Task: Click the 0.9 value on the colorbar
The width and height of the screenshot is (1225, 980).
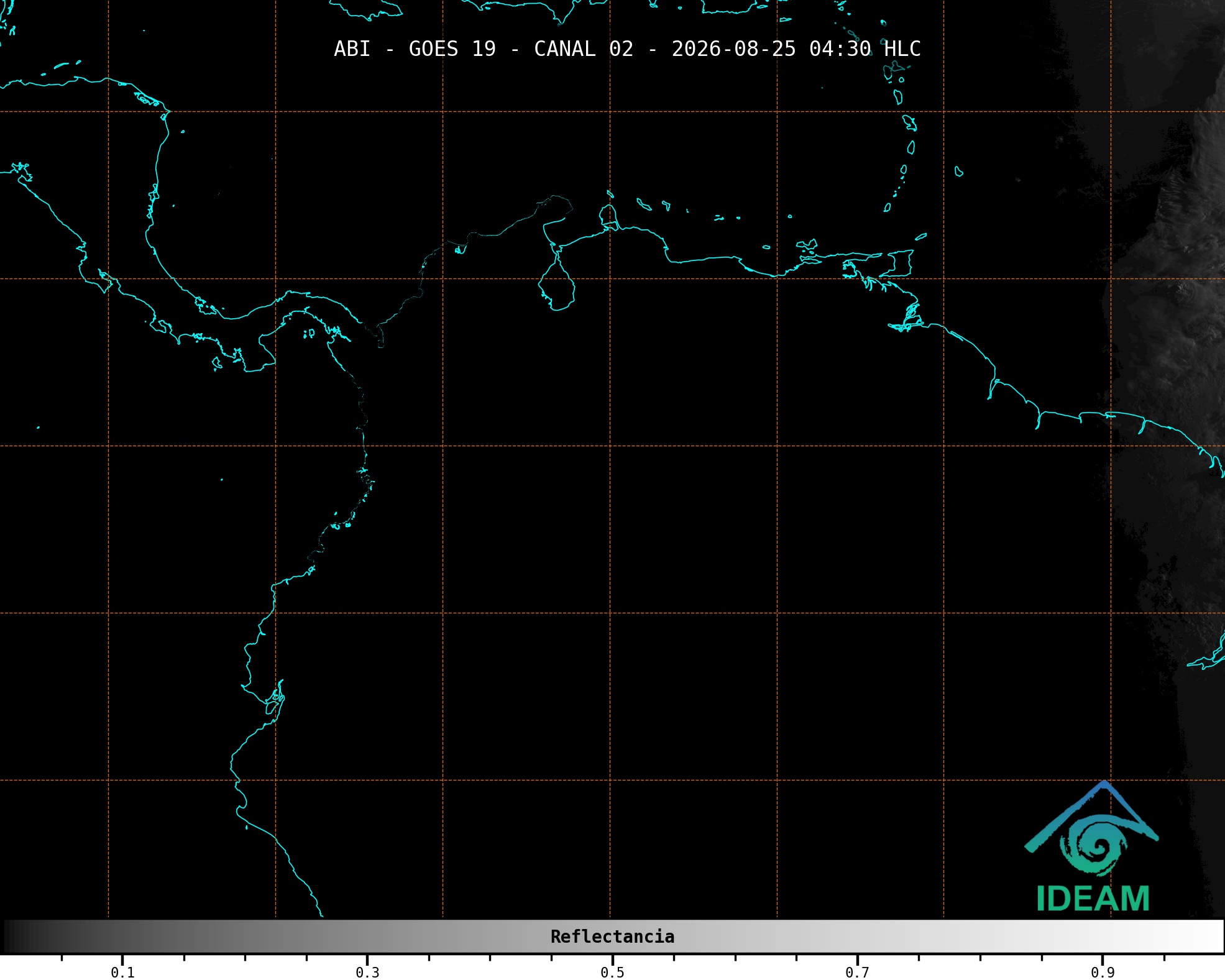Action: click(1103, 972)
